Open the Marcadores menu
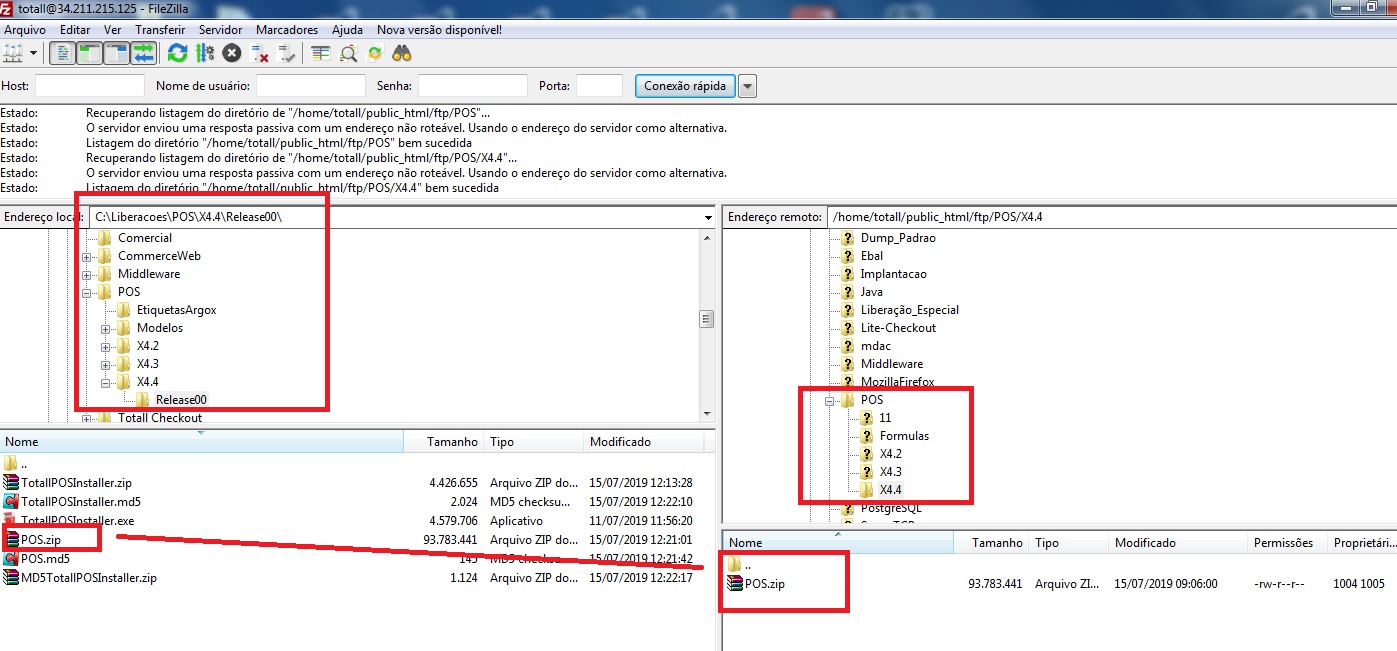The width and height of the screenshot is (1397, 651). tap(287, 30)
